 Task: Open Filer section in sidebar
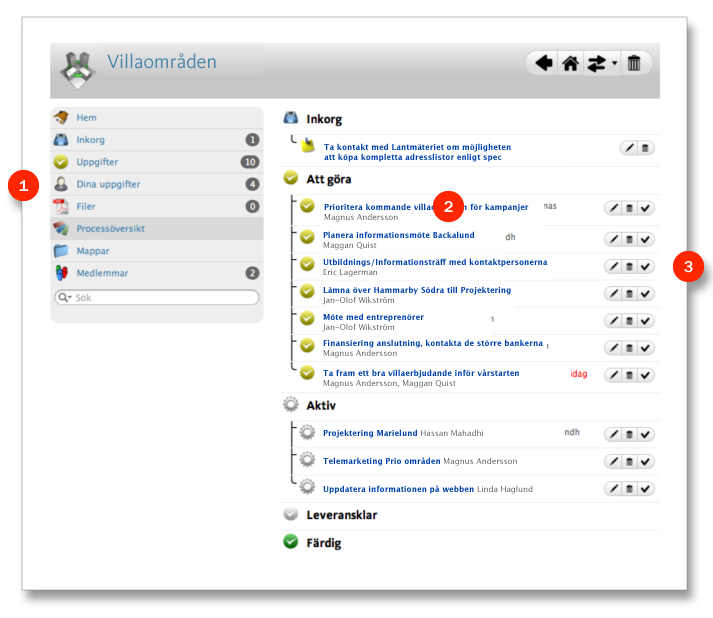[x=87, y=206]
